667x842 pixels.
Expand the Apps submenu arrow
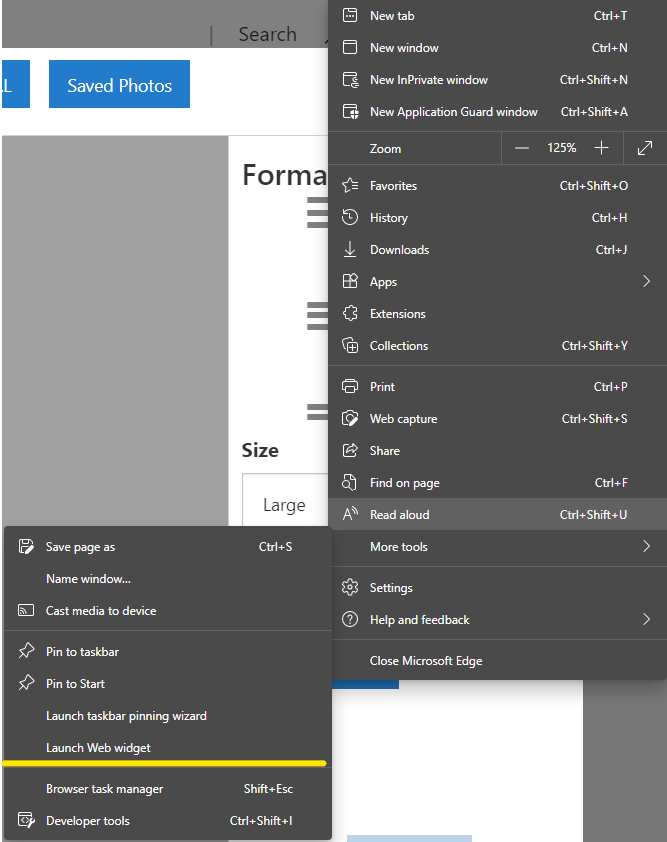click(x=646, y=282)
